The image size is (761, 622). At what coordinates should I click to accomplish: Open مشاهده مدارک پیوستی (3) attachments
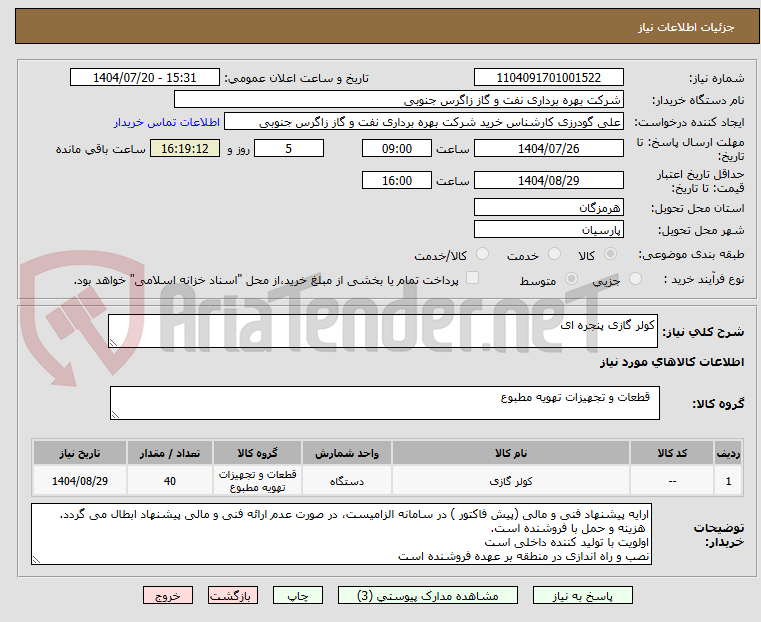tap(428, 595)
